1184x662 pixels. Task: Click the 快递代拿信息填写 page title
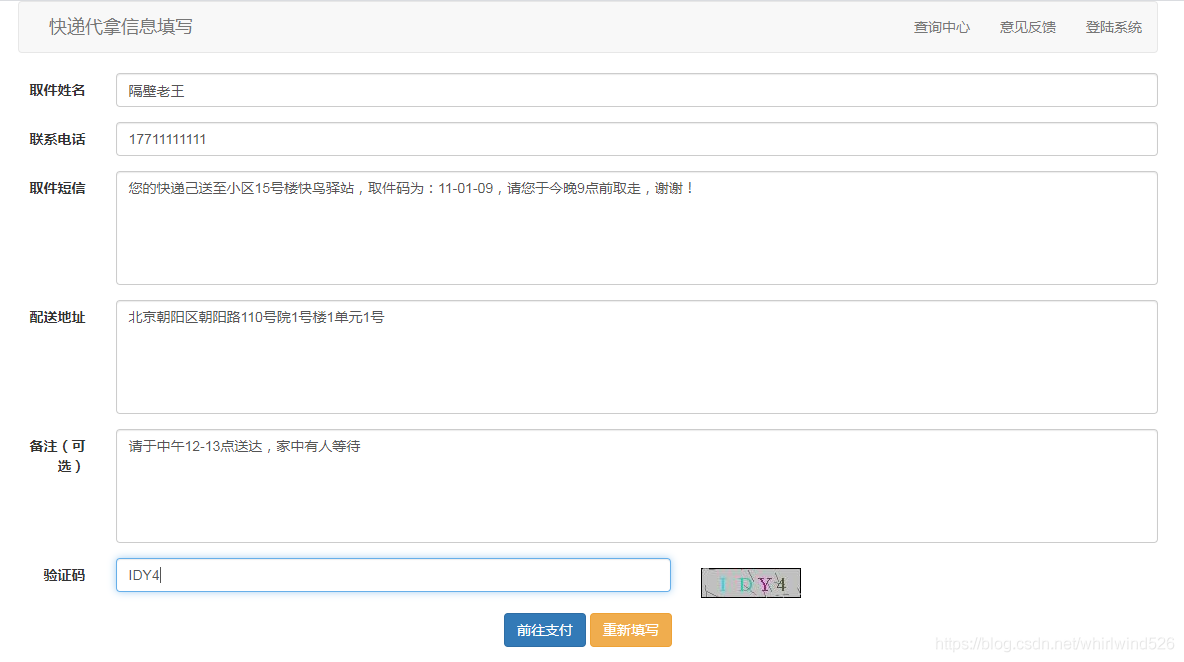121,26
